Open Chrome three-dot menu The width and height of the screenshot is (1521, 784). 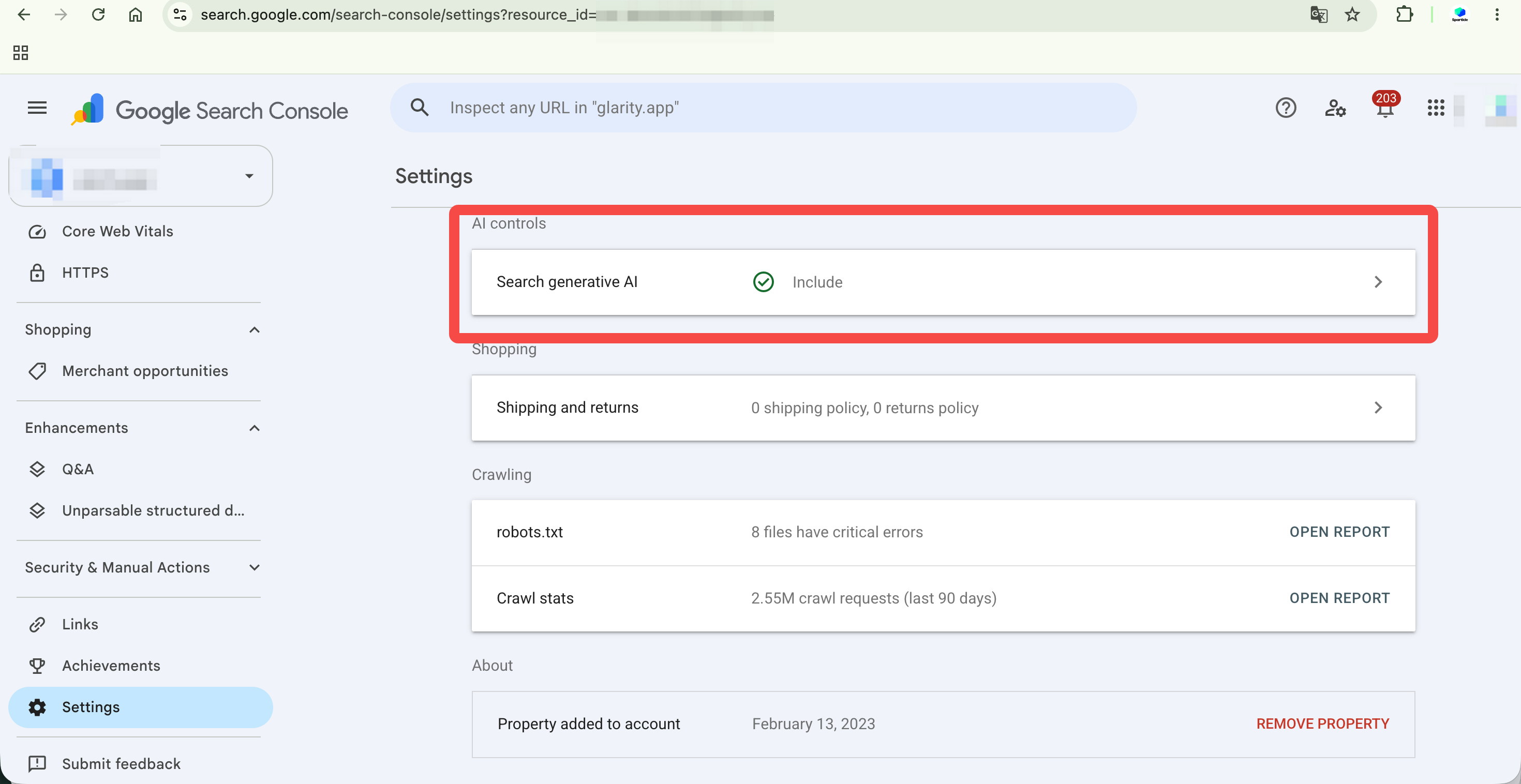click(1497, 15)
